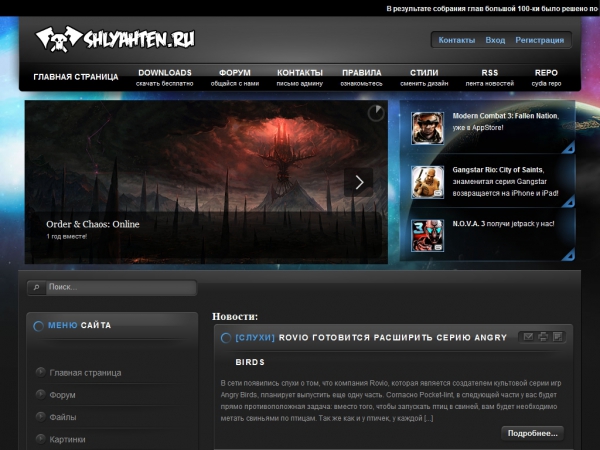Click the Подробнее... button
The width and height of the screenshot is (600, 450).
pos(532,433)
